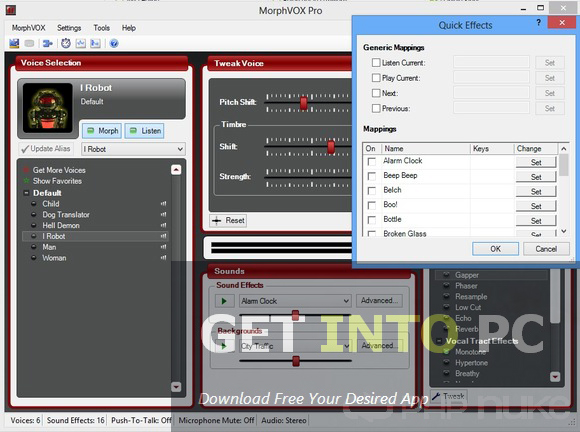Click the red Get More Voices icon
This screenshot has width=580, height=432.
coord(26,170)
